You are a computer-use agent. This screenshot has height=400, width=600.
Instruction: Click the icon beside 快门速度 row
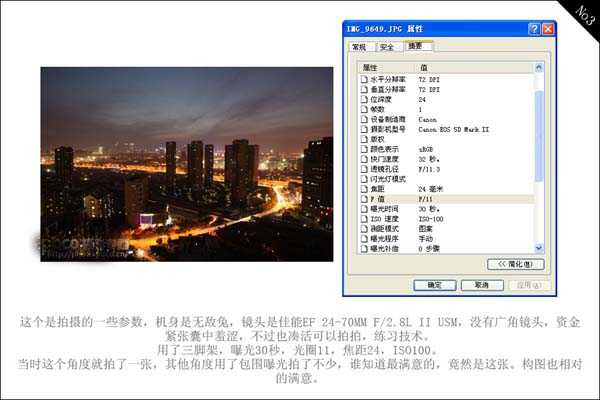click(x=364, y=159)
